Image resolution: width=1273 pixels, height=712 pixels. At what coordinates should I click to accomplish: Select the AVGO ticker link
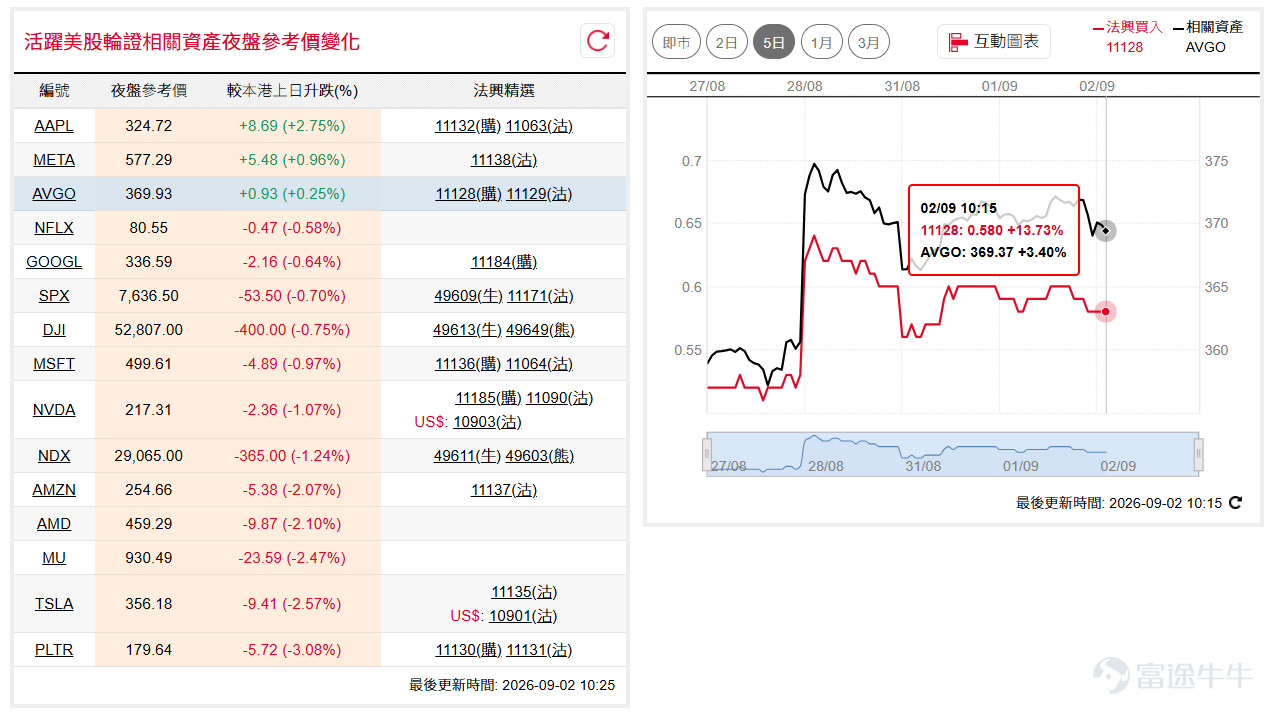pos(54,194)
